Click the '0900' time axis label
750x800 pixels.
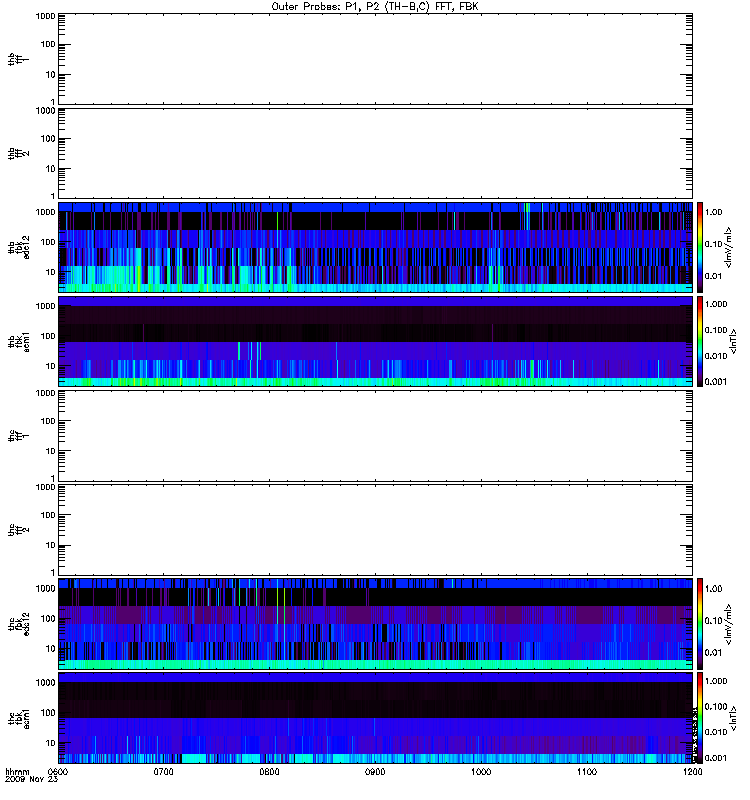click(375, 772)
